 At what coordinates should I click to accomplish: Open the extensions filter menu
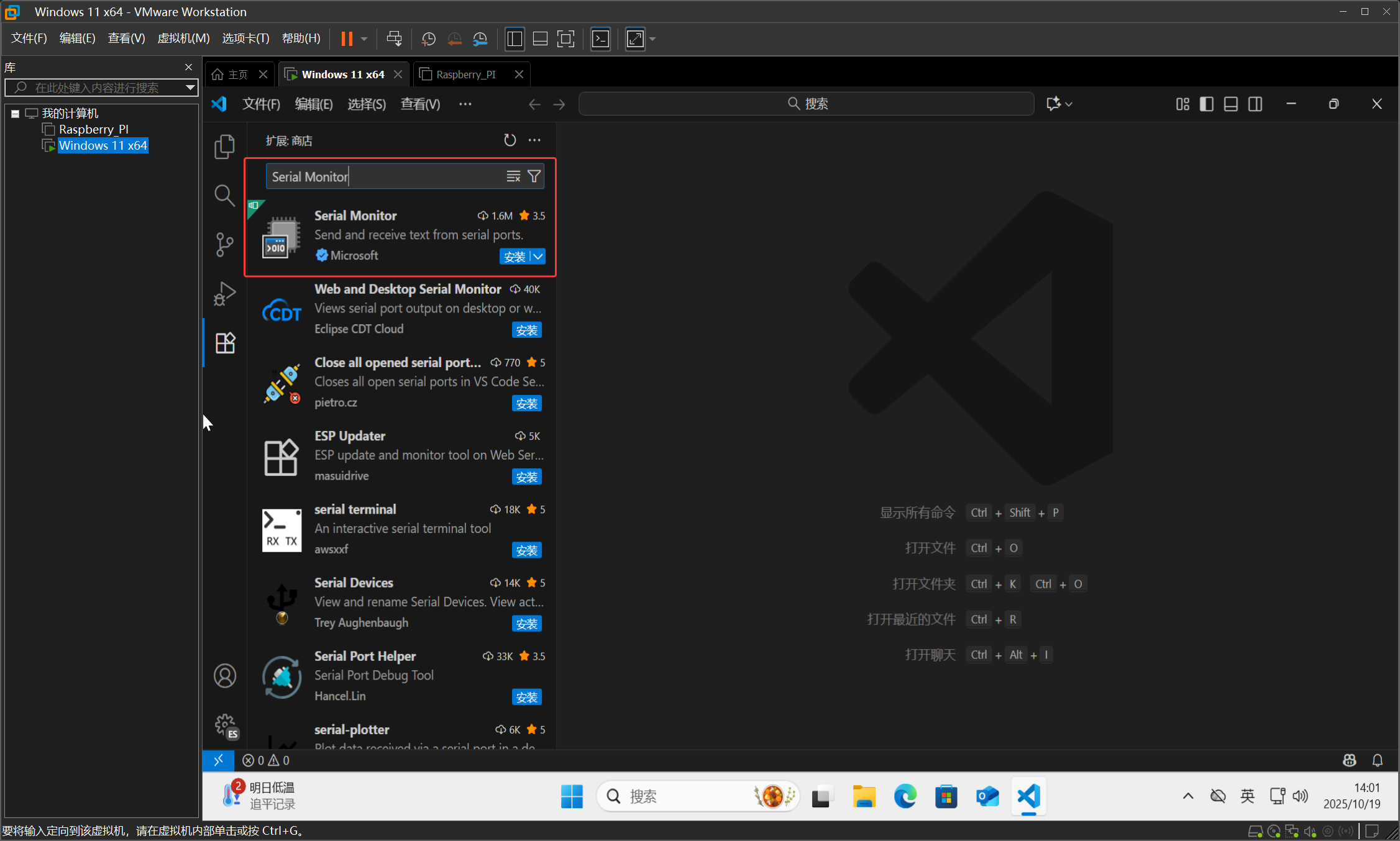pyautogui.click(x=533, y=176)
